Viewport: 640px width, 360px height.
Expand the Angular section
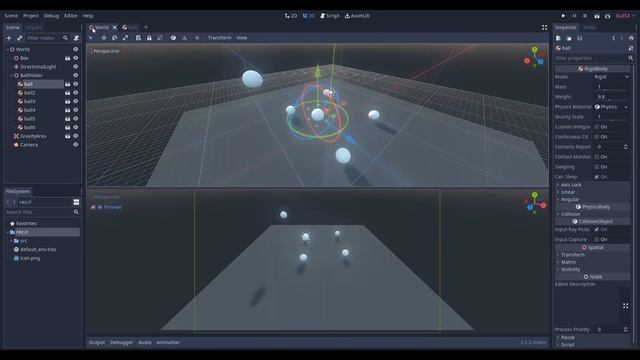[592, 199]
